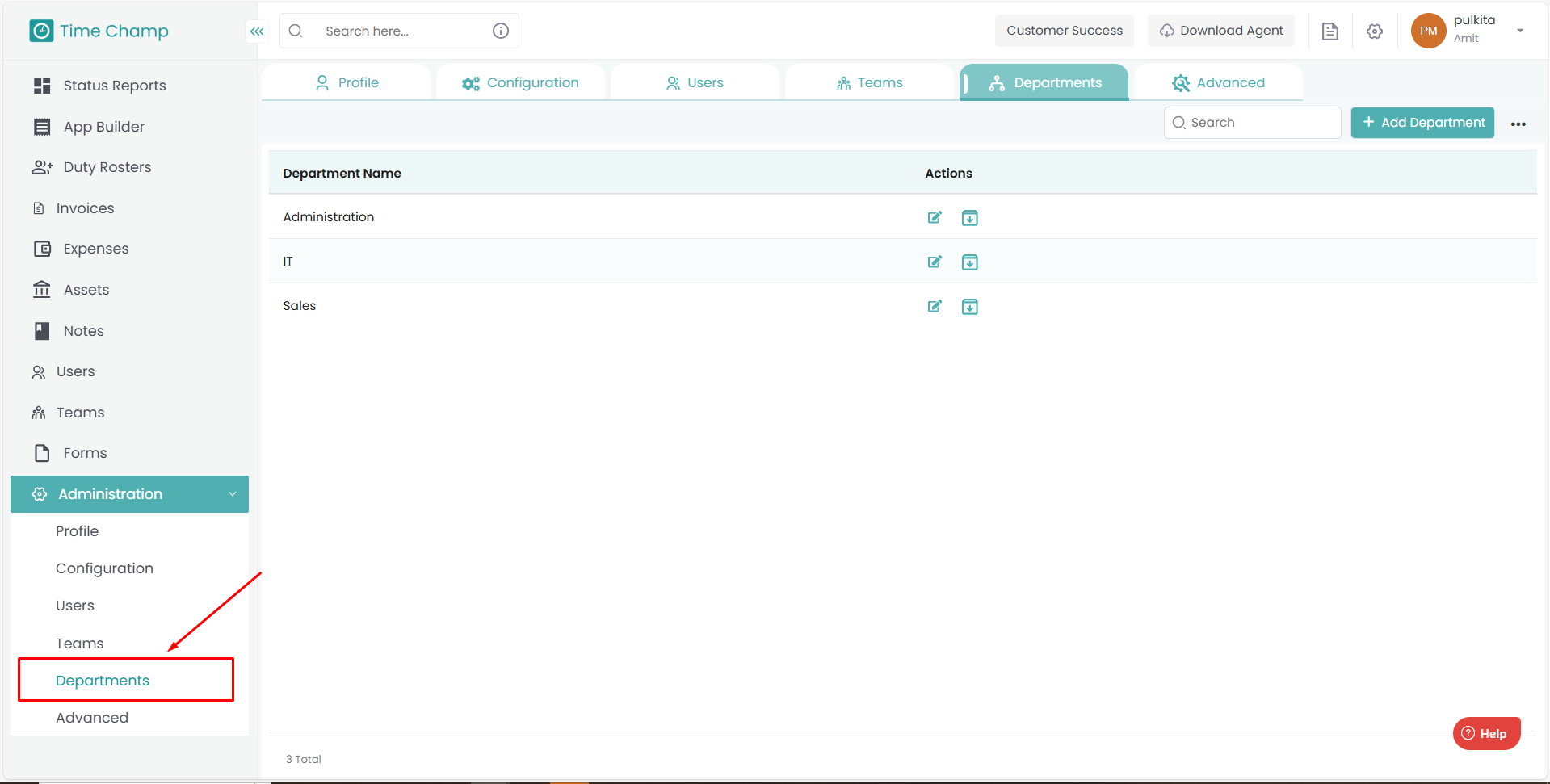The height and width of the screenshot is (784, 1550).
Task: Click the red Help button
Action: tap(1486, 733)
